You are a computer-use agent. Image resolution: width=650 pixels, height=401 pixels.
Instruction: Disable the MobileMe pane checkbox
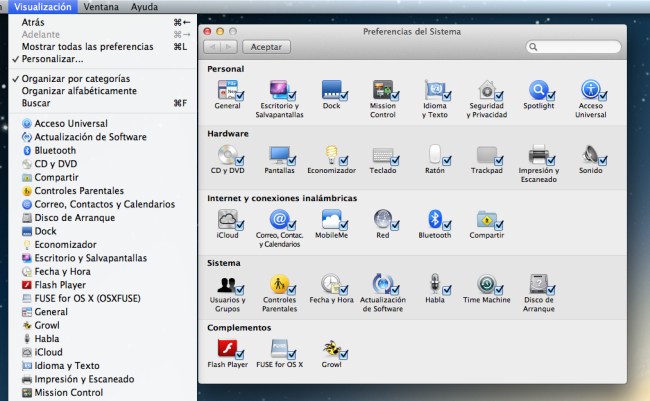click(x=343, y=226)
